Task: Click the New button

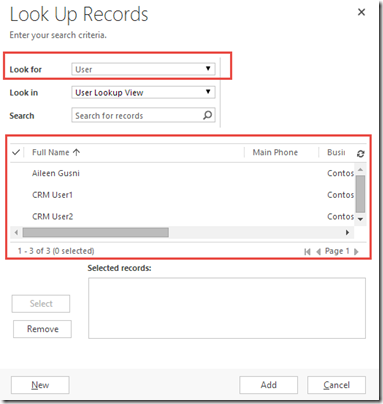Action: click(x=40, y=385)
